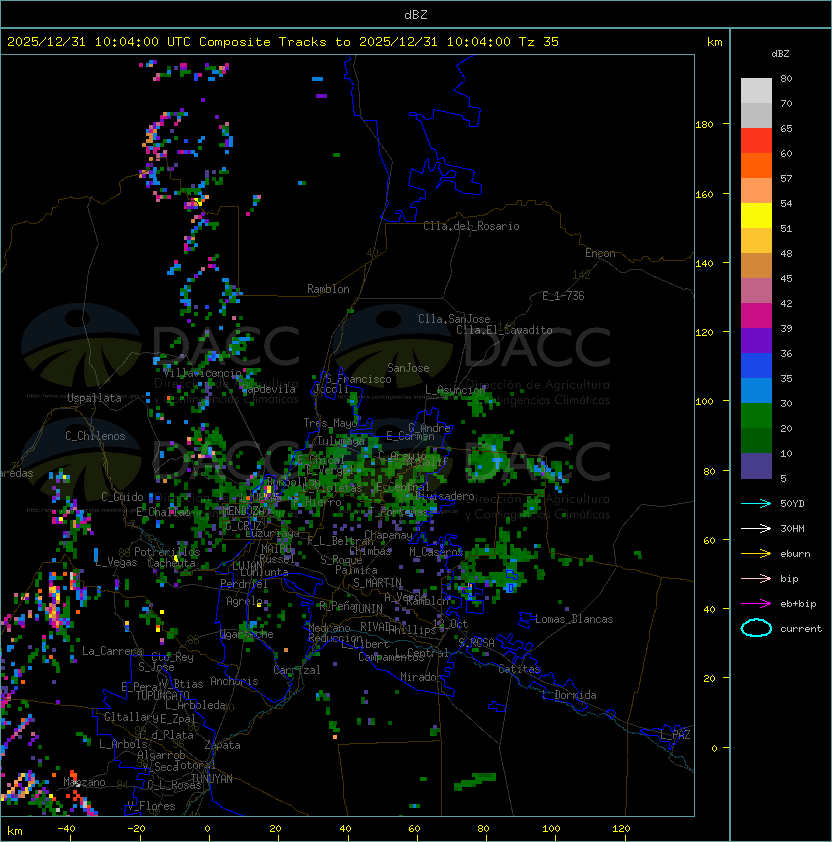The height and width of the screenshot is (842, 832).
Task: Click the 'current' legend label
Action: 801,629
